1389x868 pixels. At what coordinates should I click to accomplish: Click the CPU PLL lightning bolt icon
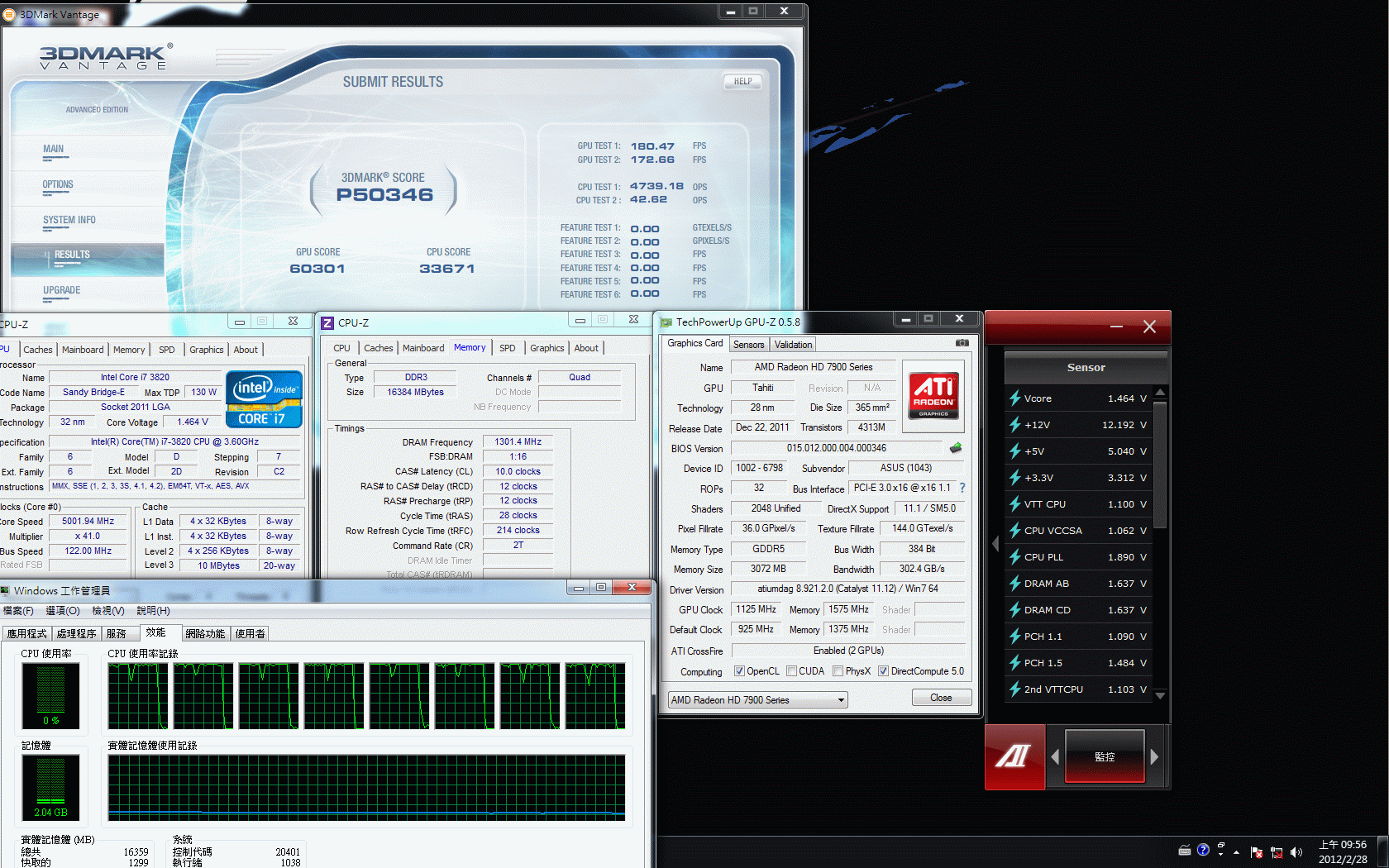tap(1014, 557)
